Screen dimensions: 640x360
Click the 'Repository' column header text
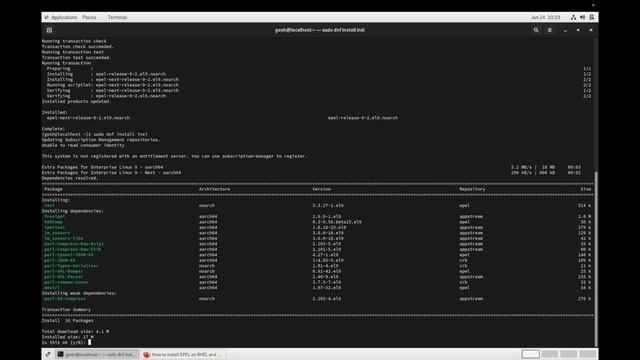click(472, 189)
